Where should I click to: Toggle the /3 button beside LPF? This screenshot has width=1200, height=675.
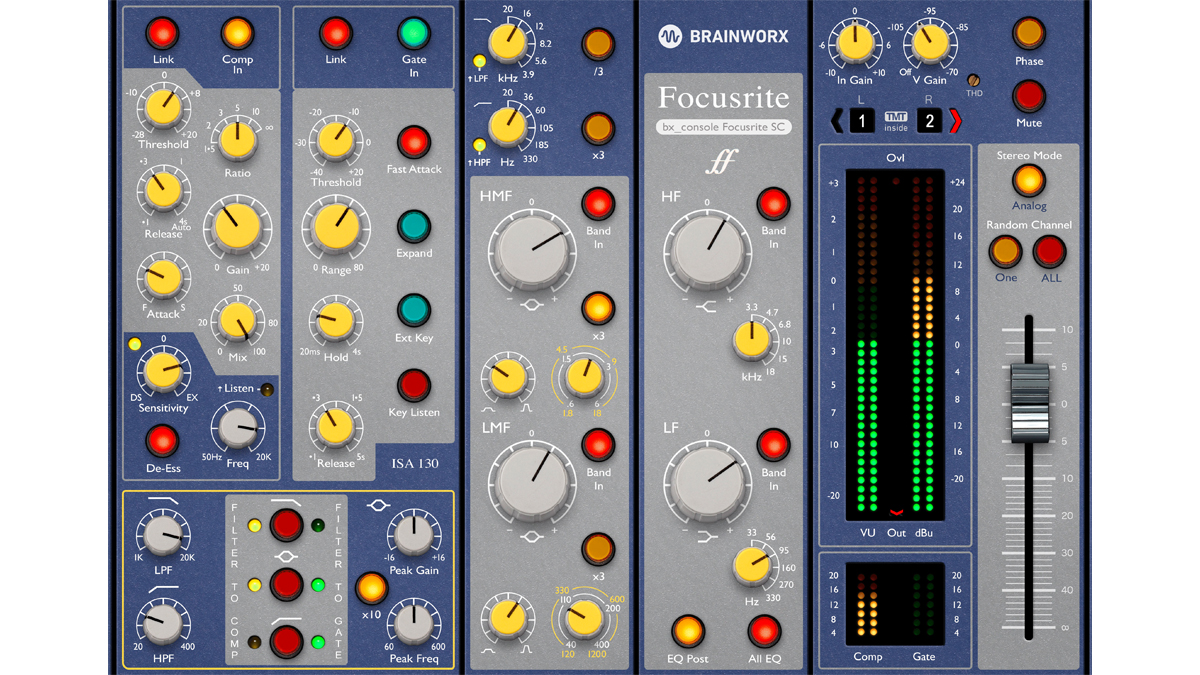tap(597, 45)
